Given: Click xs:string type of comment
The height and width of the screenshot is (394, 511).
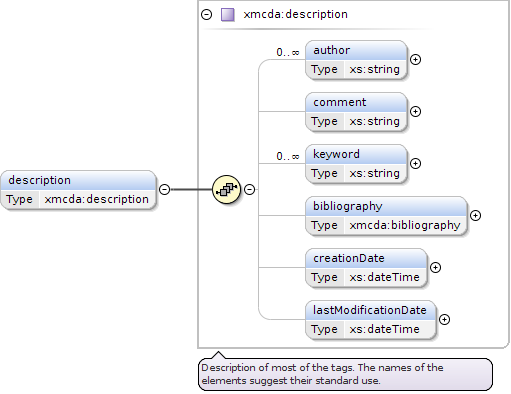Looking at the screenshot, I should coord(374,121).
